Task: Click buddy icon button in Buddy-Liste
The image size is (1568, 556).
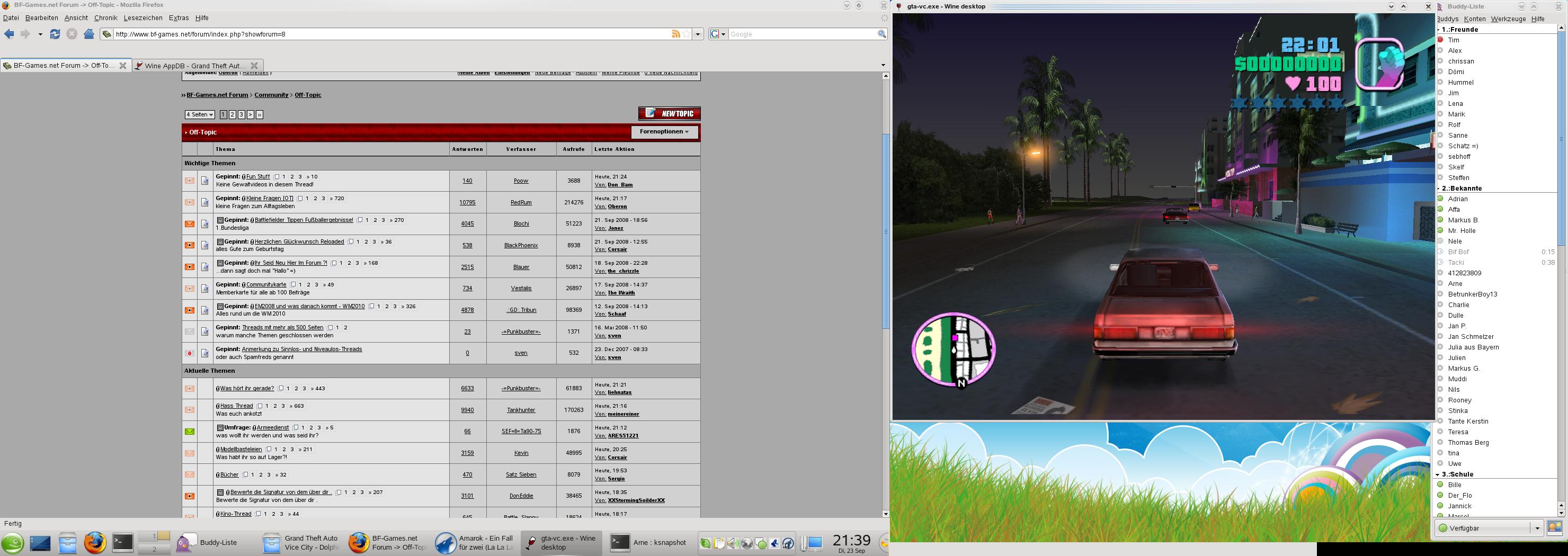Action: coord(1555,527)
